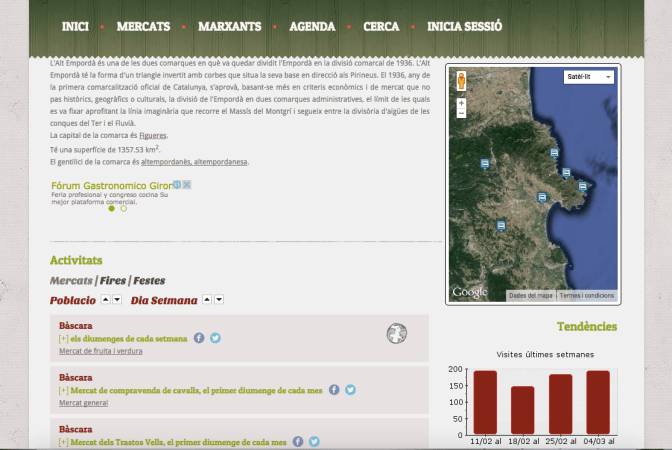Select the first ad carousel dot
672x450 pixels.
coord(111,209)
